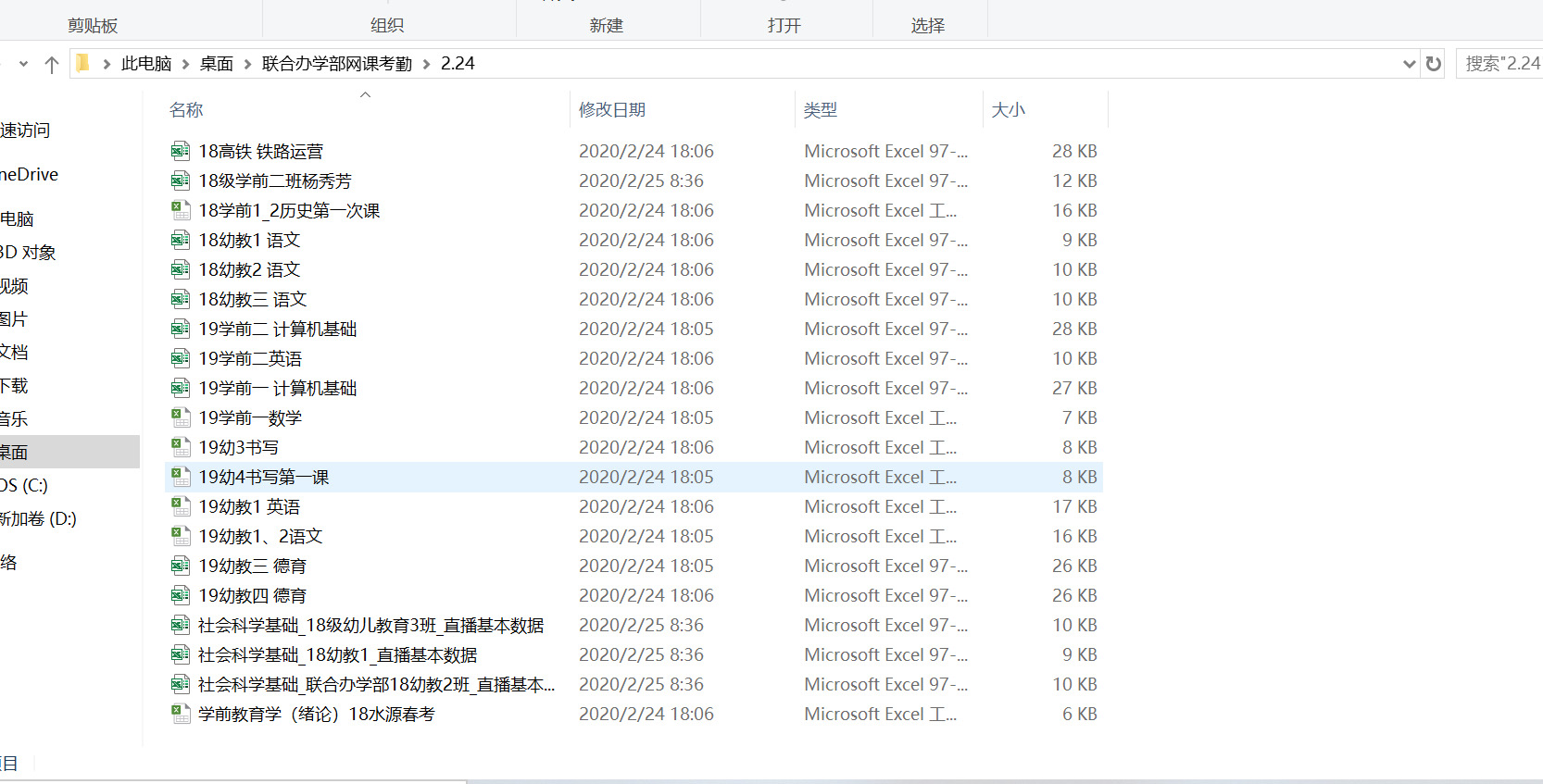Click the workbook icon for 19学前一数学
1543x784 pixels.
(181, 417)
